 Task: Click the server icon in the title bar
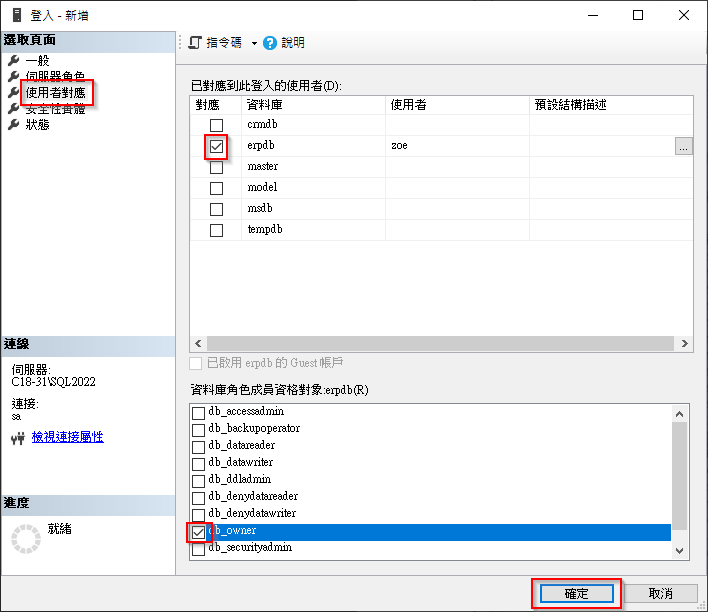(17, 15)
